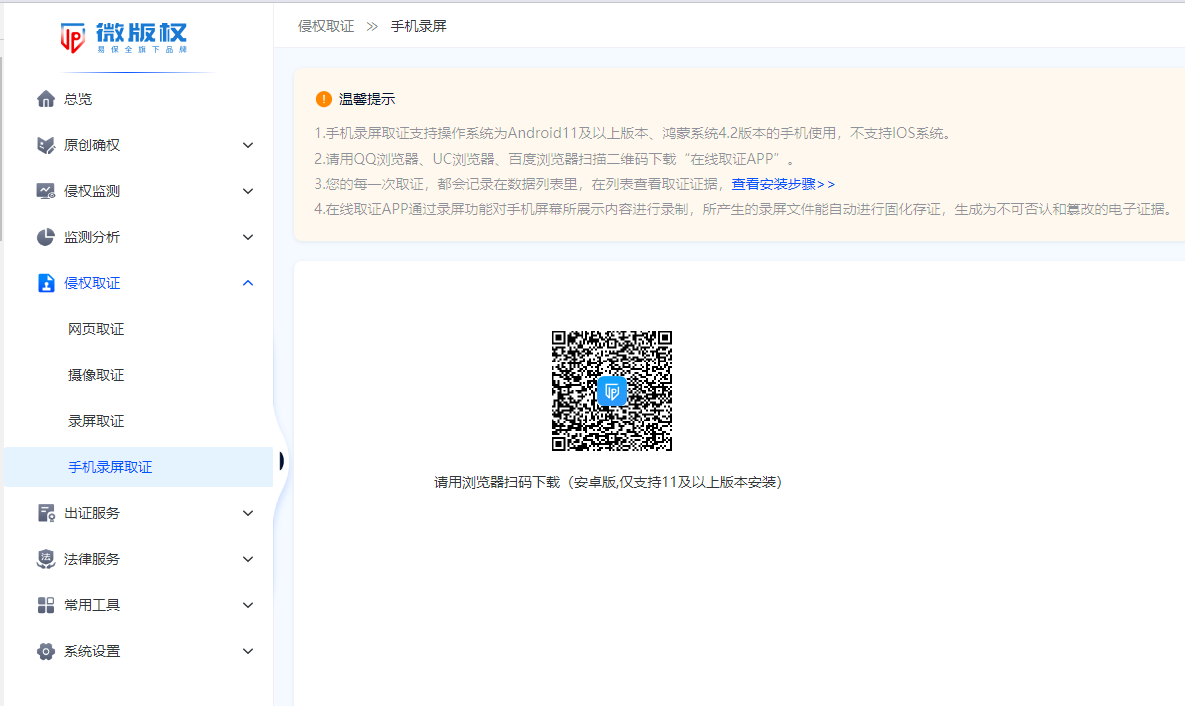Click the 出证服务 certificate icon
This screenshot has width=1185, height=706.
45,513
